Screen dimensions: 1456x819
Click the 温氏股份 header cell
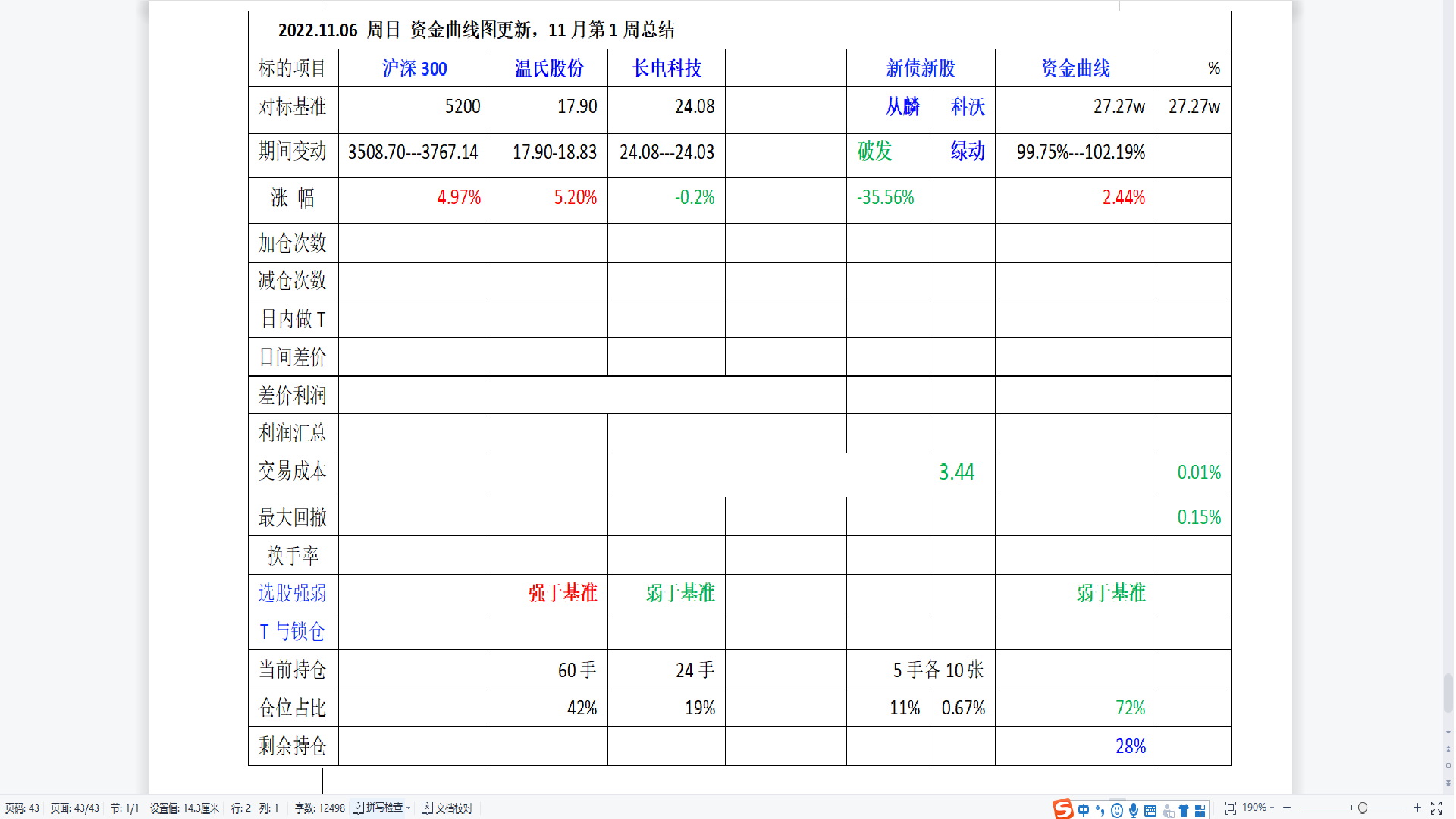[x=549, y=68]
